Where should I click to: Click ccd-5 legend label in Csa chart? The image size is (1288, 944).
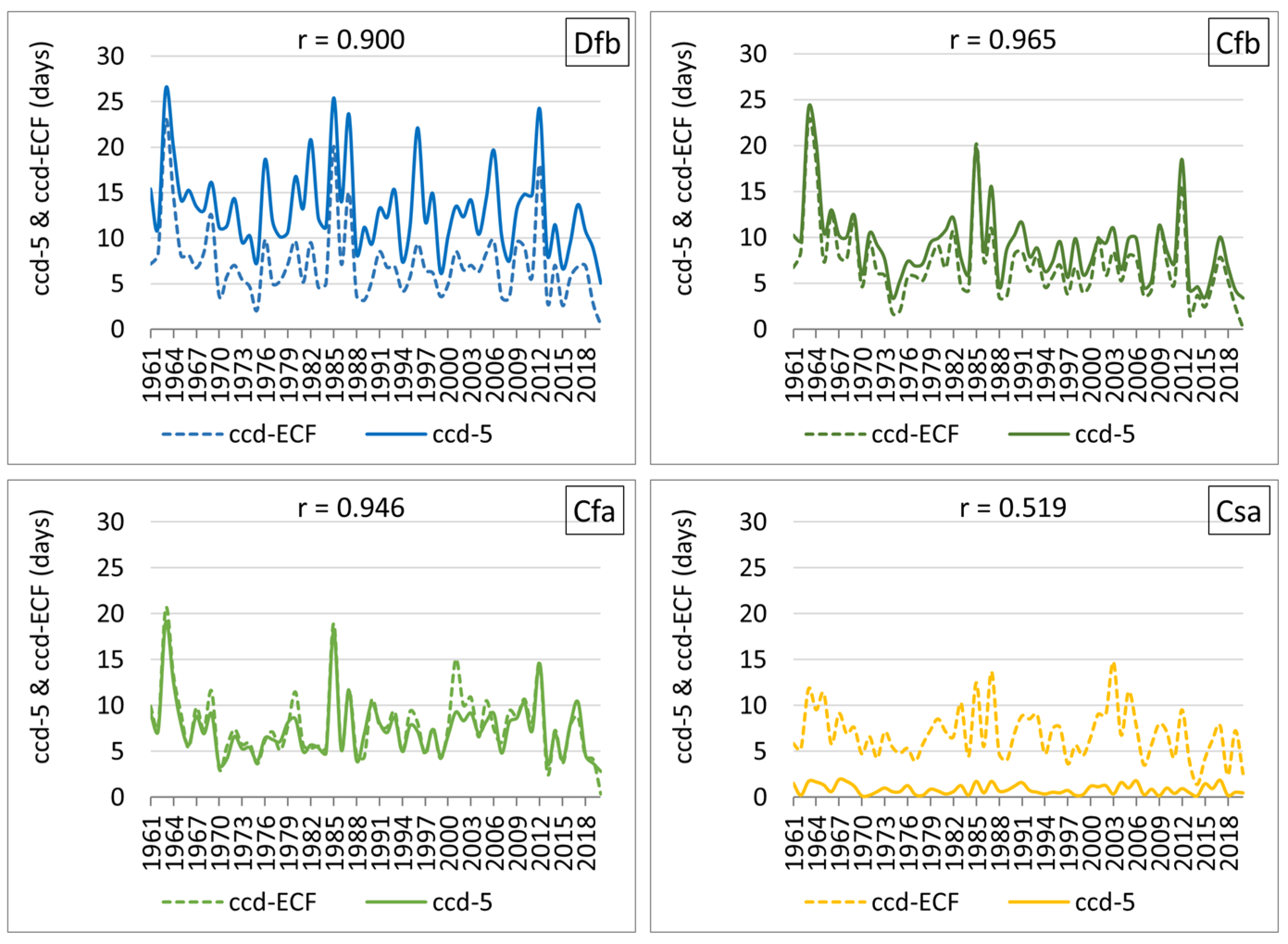[x=1105, y=902]
